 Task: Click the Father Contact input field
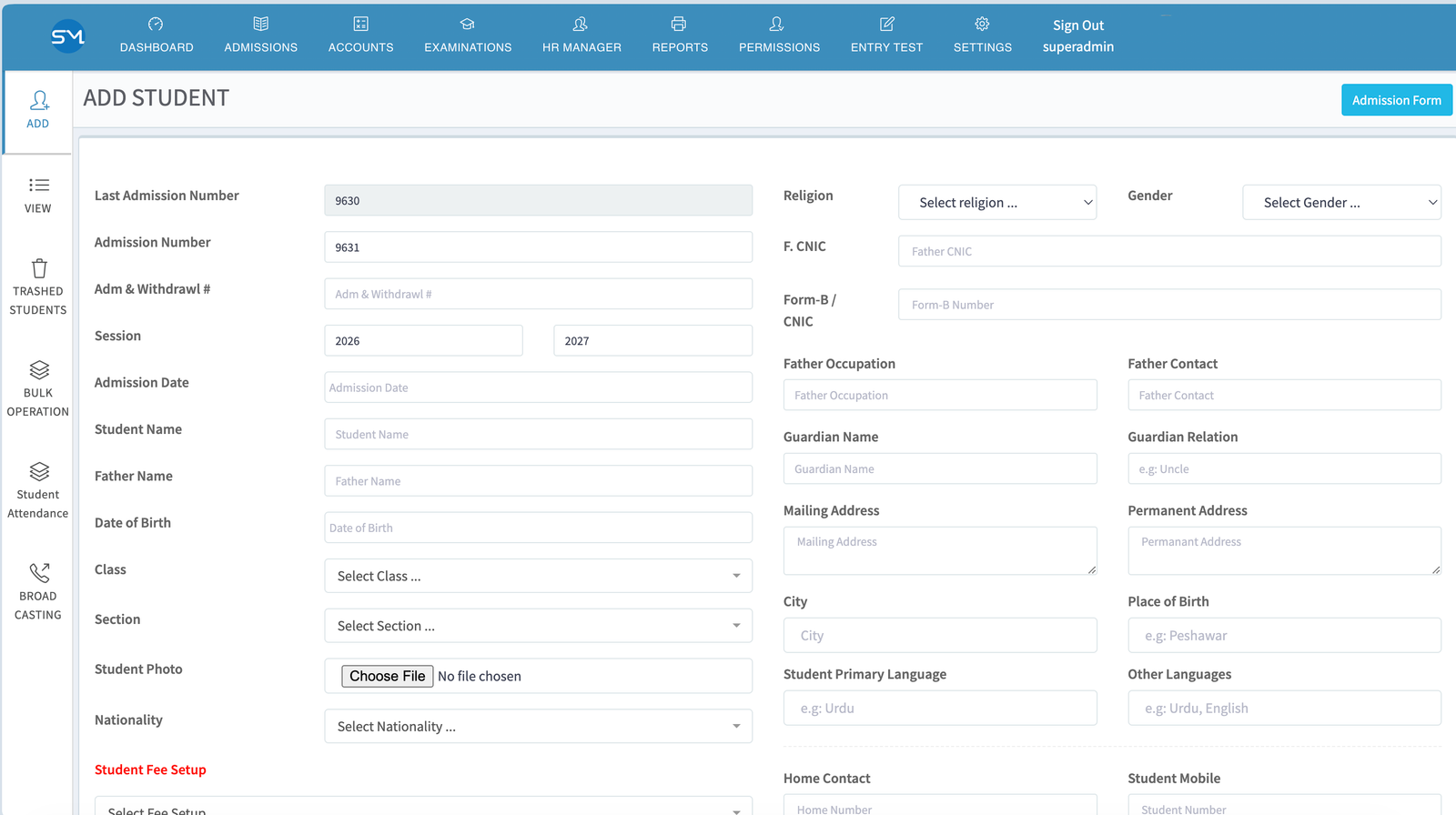[x=1285, y=395]
